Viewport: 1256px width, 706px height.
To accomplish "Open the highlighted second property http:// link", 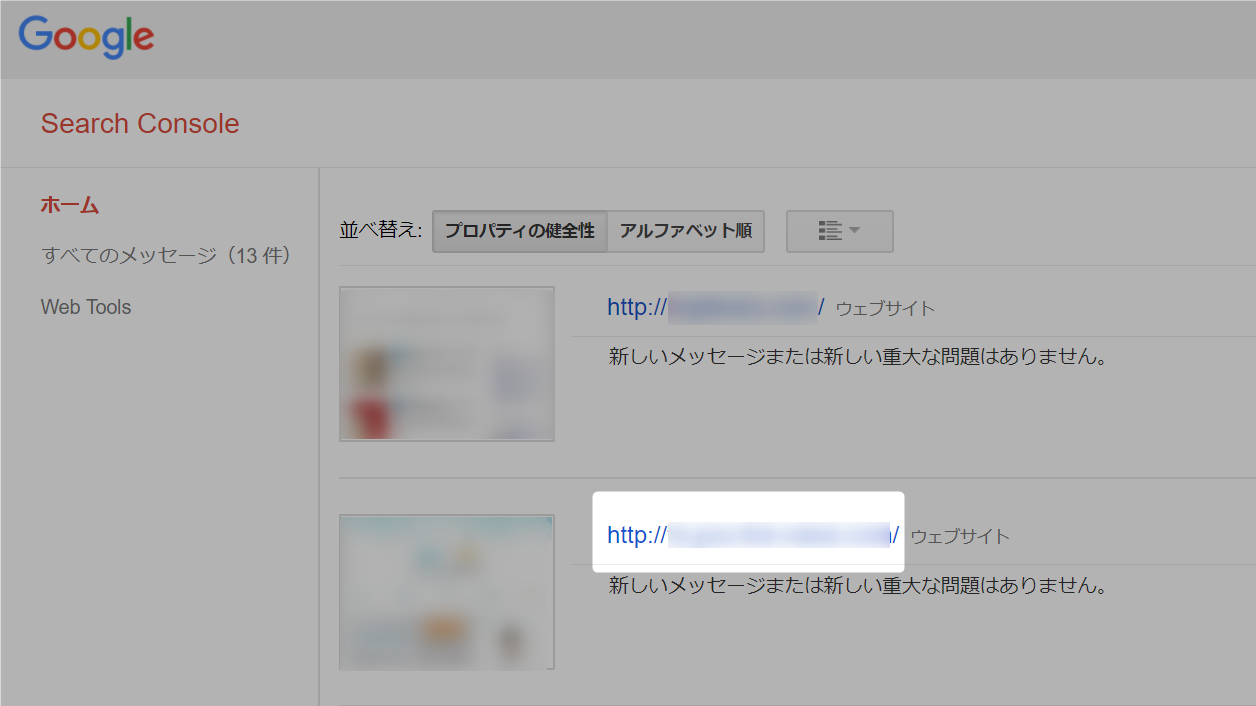I will tap(753, 535).
